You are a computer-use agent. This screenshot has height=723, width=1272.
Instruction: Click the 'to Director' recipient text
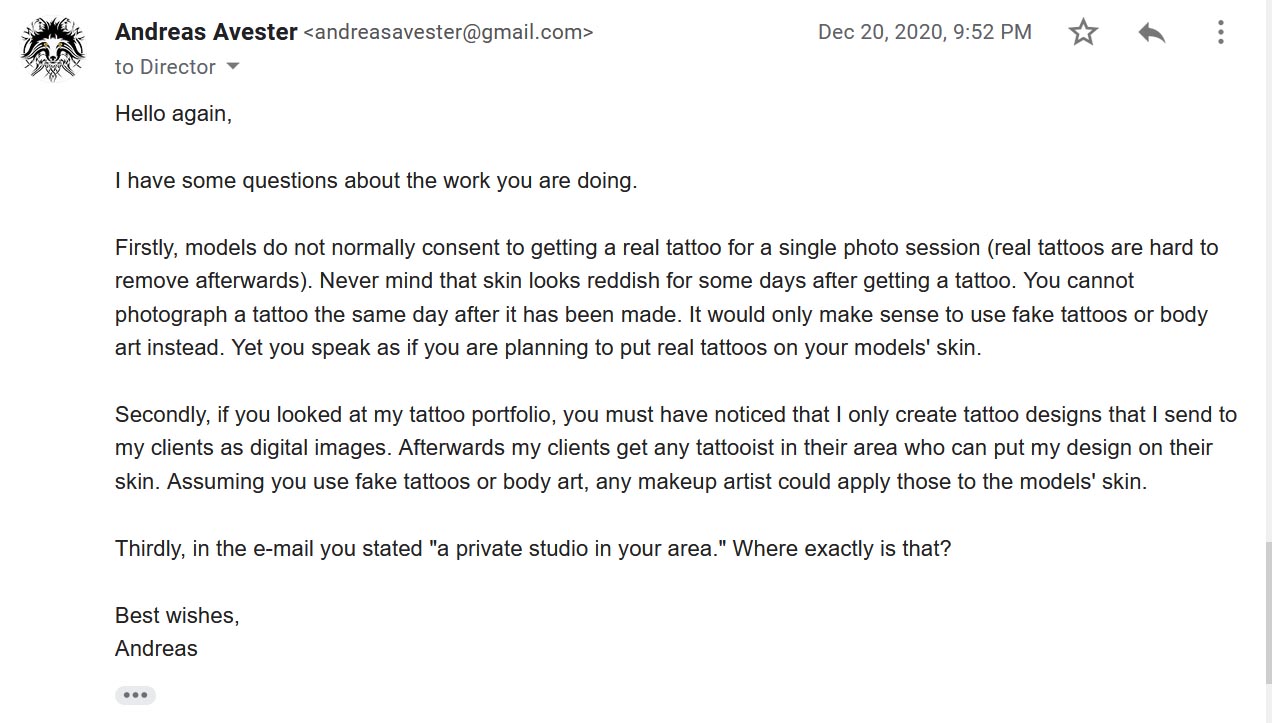(165, 67)
